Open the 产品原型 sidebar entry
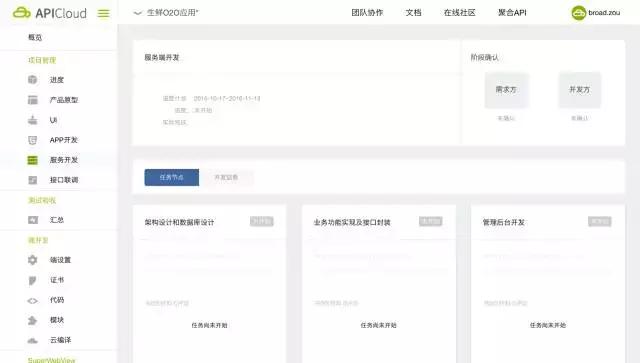 pyautogui.click(x=64, y=100)
